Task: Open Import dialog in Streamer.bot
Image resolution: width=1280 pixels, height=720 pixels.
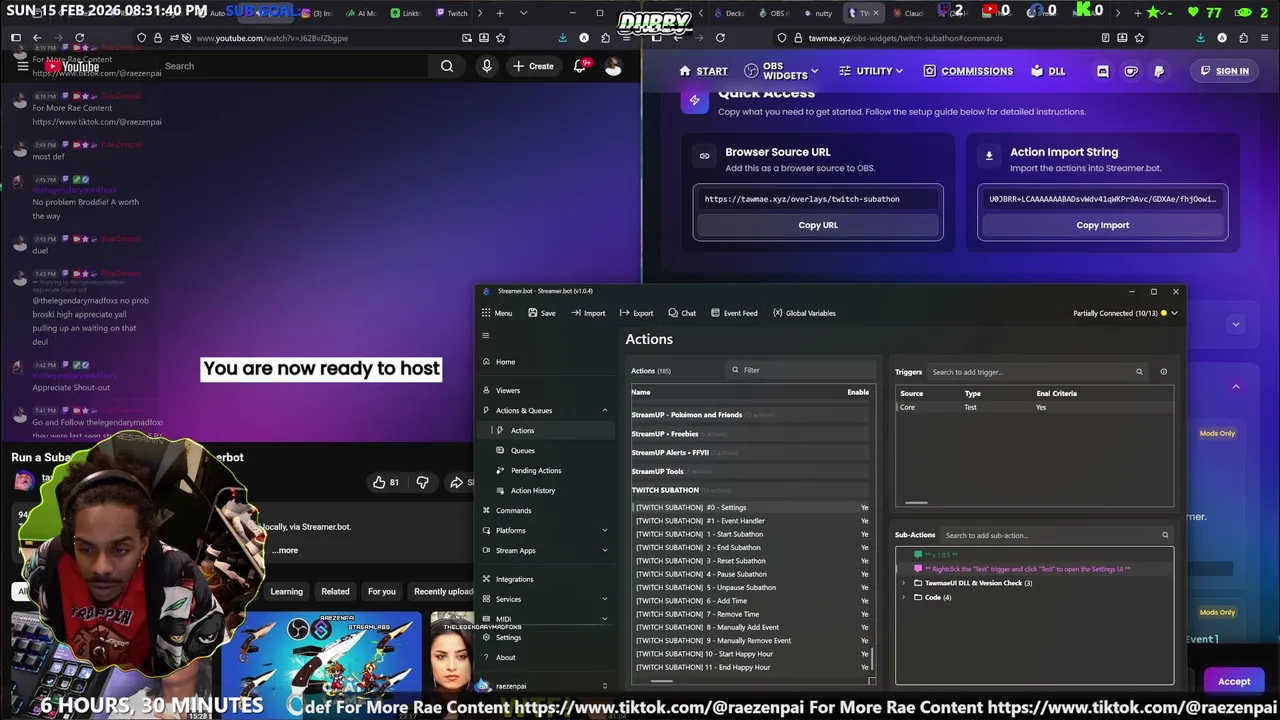Action: pyautogui.click(x=588, y=313)
